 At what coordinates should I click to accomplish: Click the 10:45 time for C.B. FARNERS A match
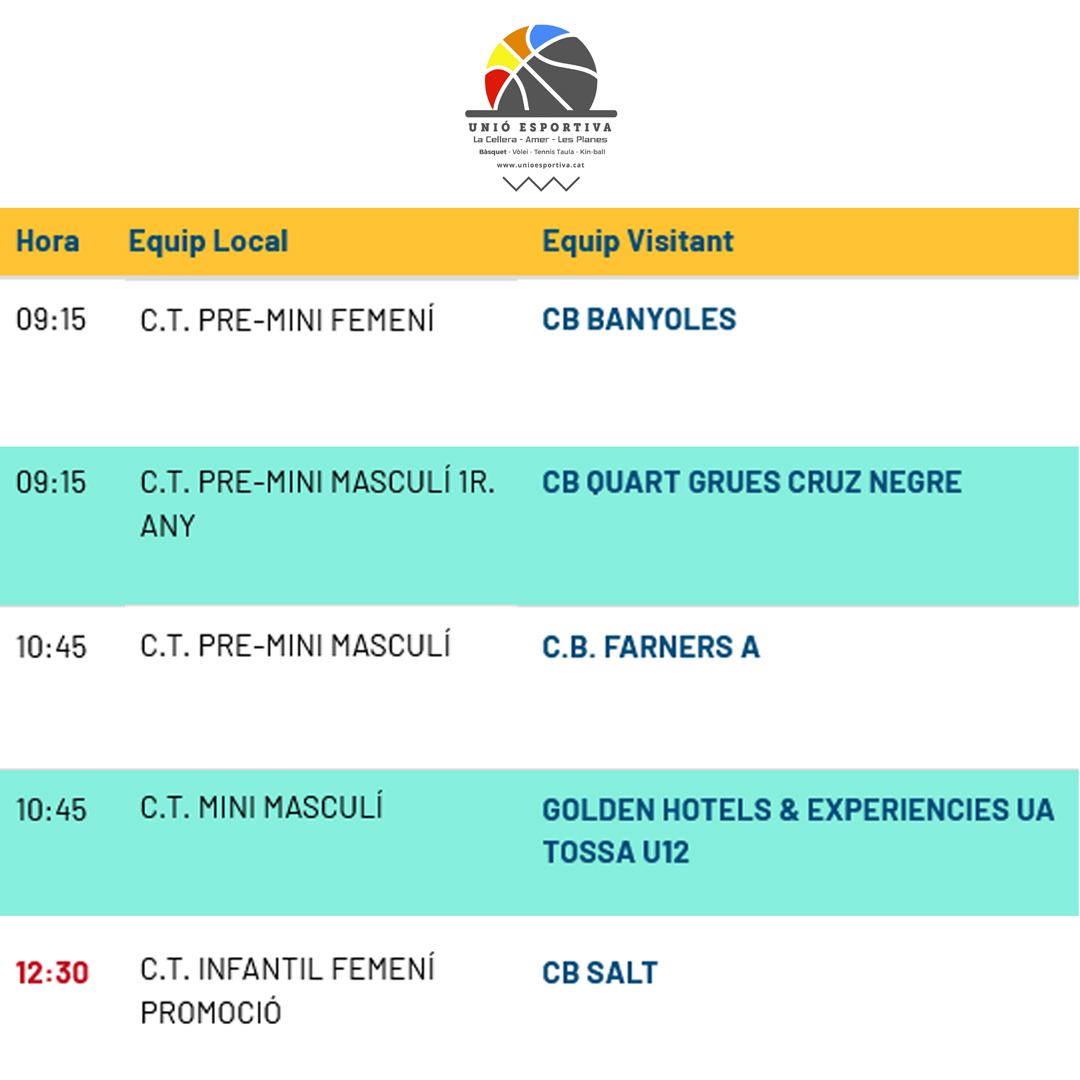click(51, 647)
